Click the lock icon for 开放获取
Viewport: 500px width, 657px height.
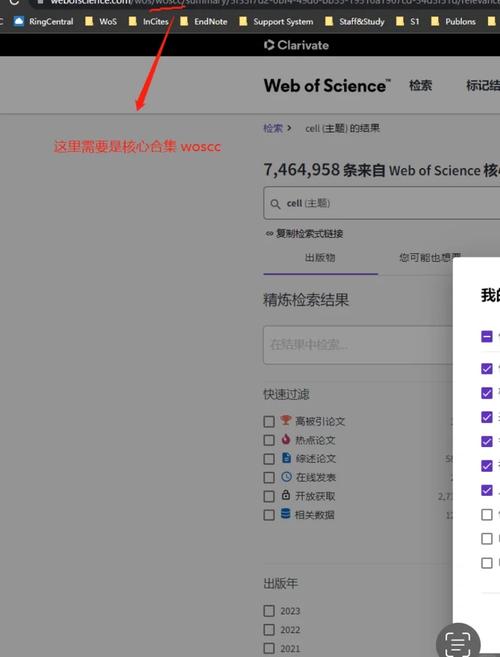click(286, 495)
